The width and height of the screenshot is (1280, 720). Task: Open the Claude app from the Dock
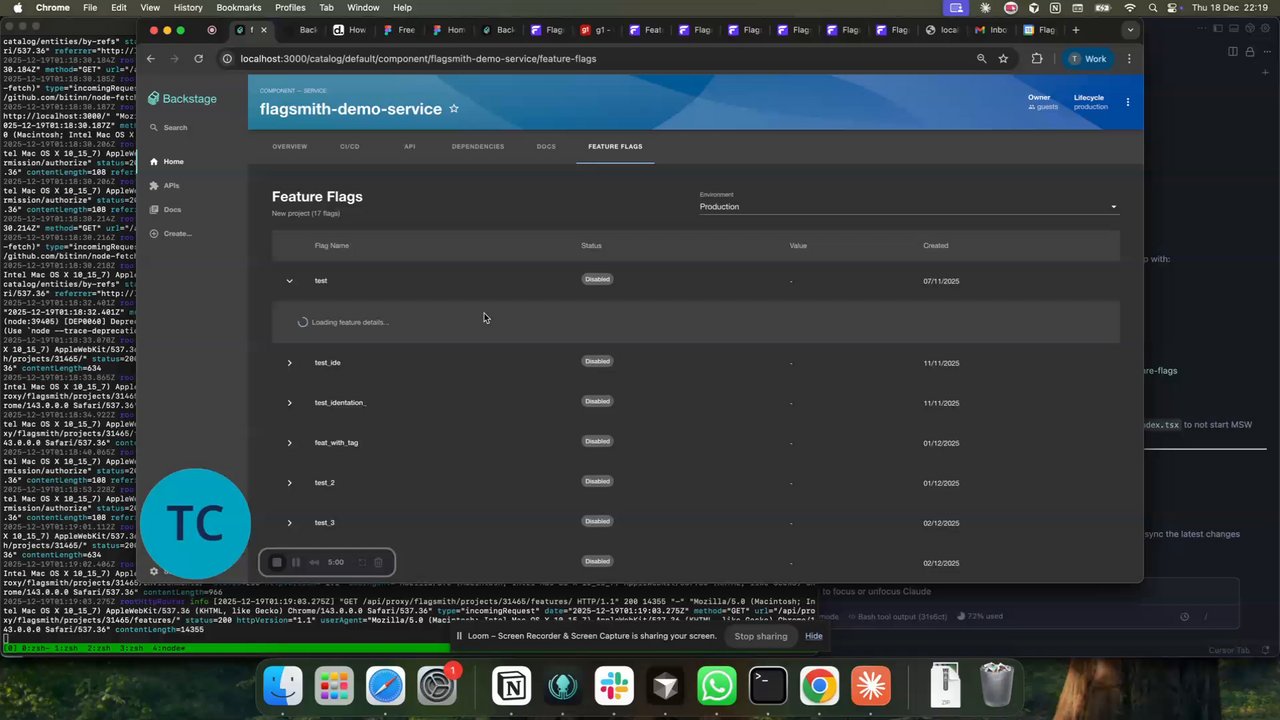pyautogui.click(x=870, y=686)
